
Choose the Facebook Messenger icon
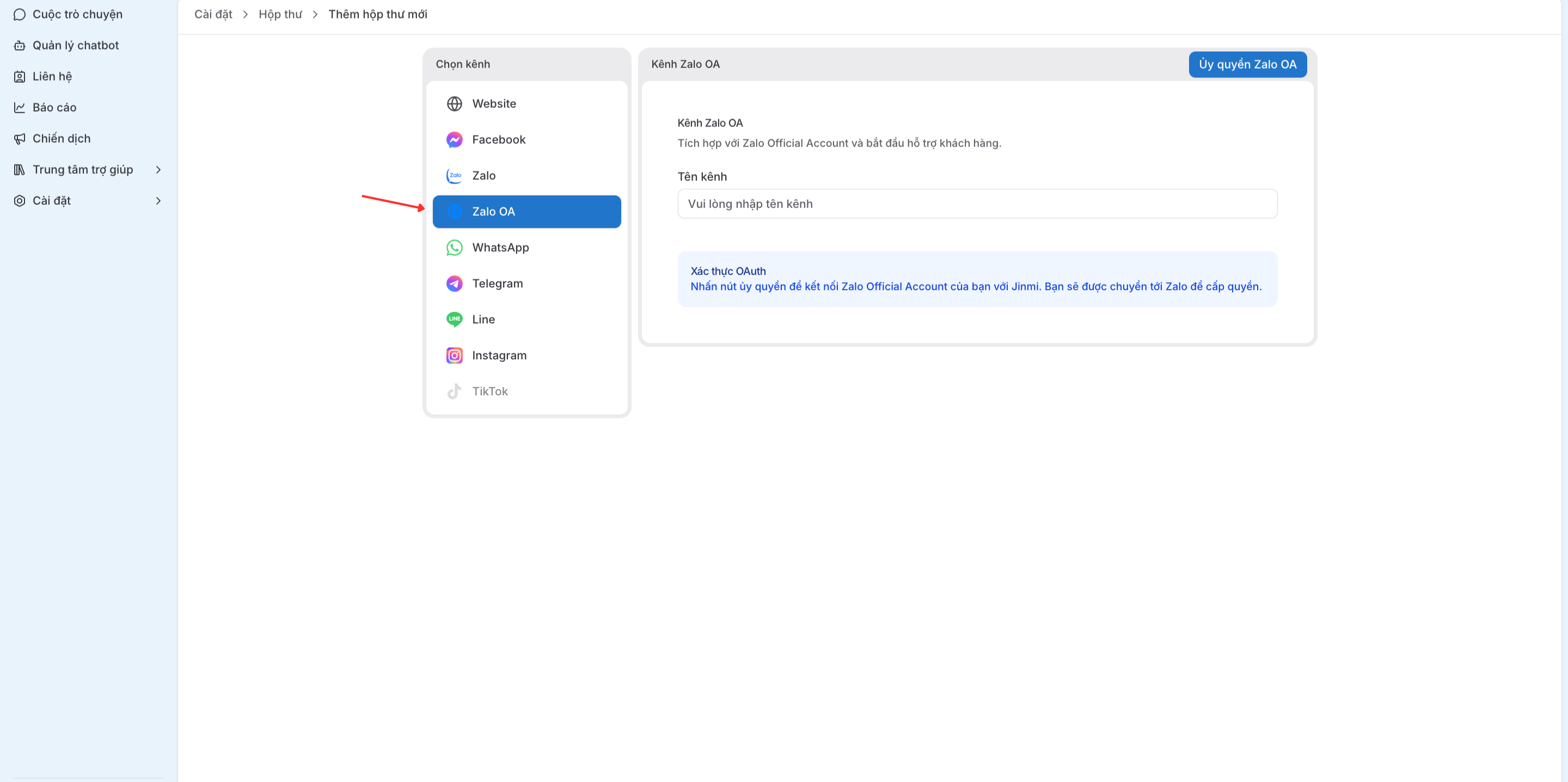coord(454,139)
